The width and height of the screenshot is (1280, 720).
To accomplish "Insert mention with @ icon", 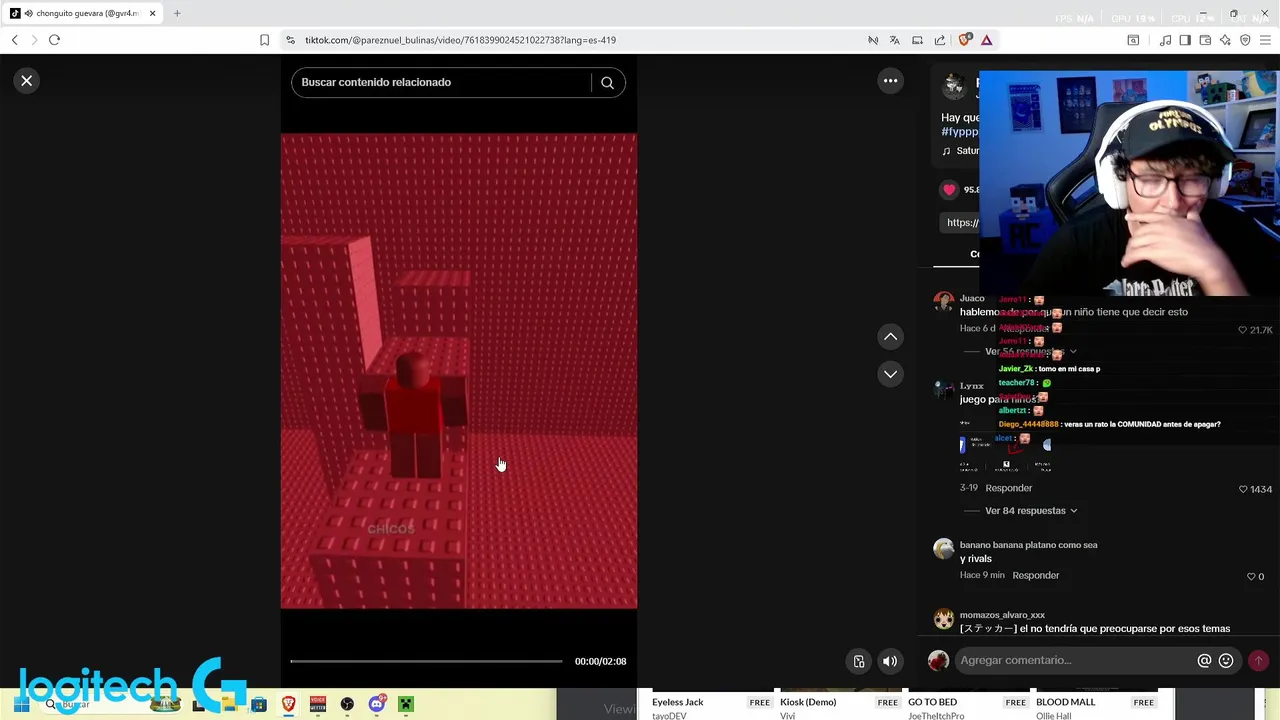I will click(x=1204, y=660).
